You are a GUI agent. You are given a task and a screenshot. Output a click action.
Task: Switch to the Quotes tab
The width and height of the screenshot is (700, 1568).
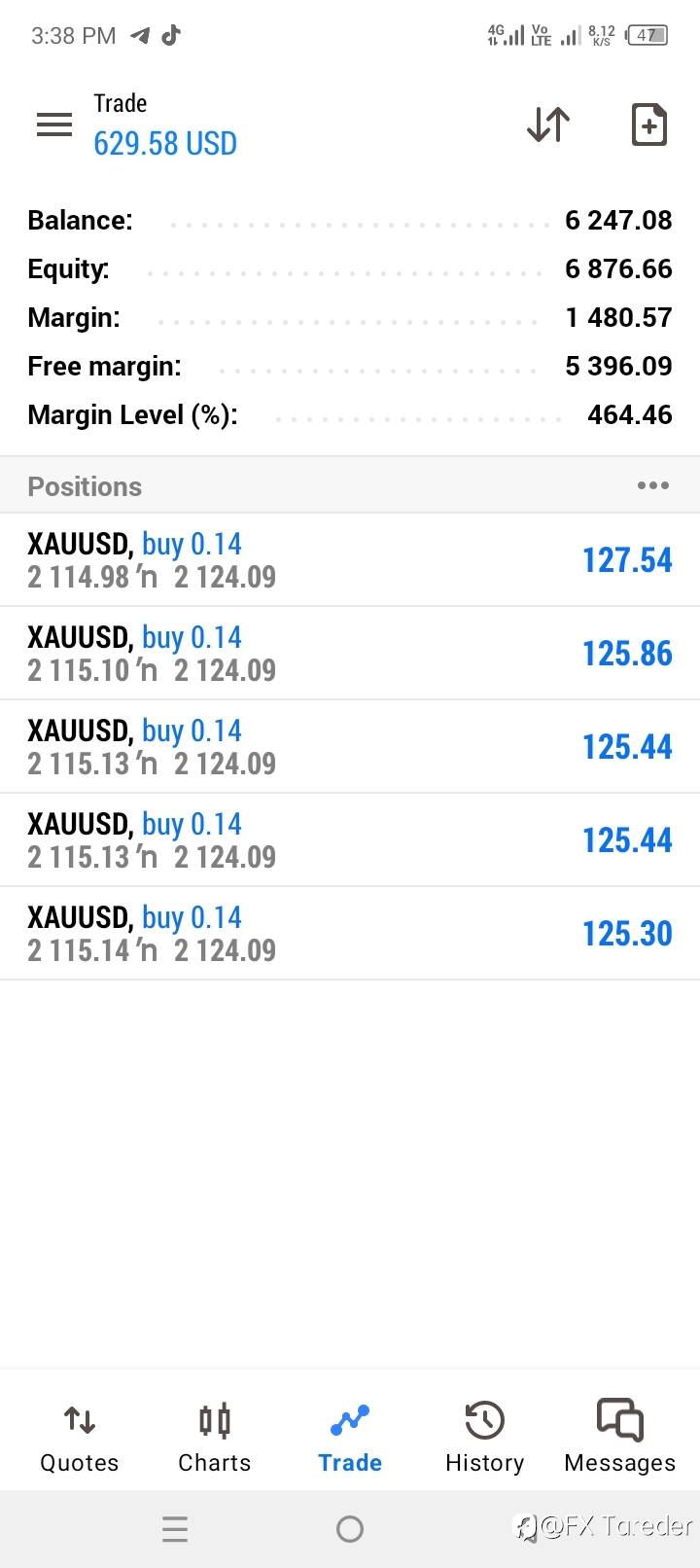pyautogui.click(x=79, y=1438)
